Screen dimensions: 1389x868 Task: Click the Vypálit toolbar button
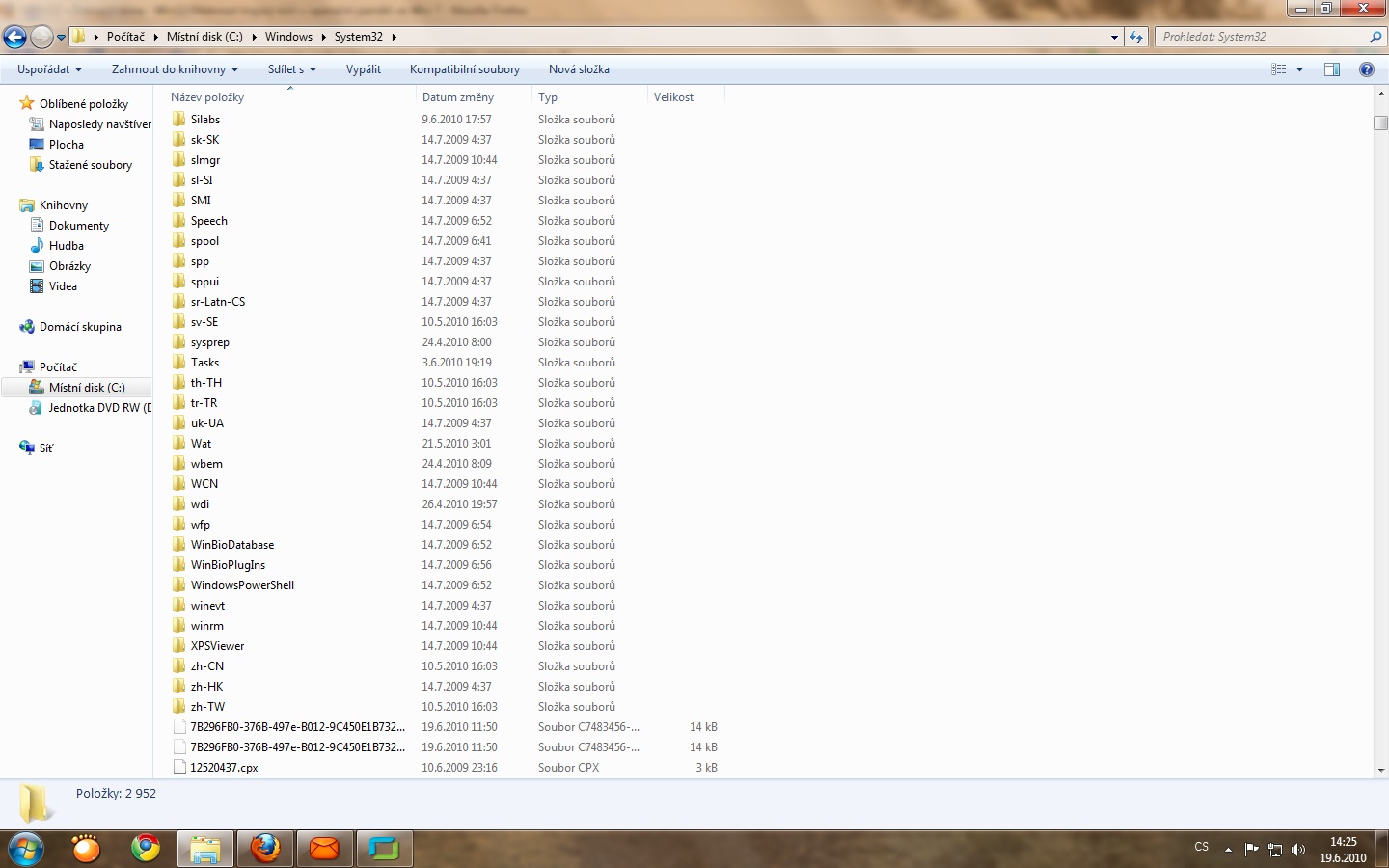[x=364, y=69]
